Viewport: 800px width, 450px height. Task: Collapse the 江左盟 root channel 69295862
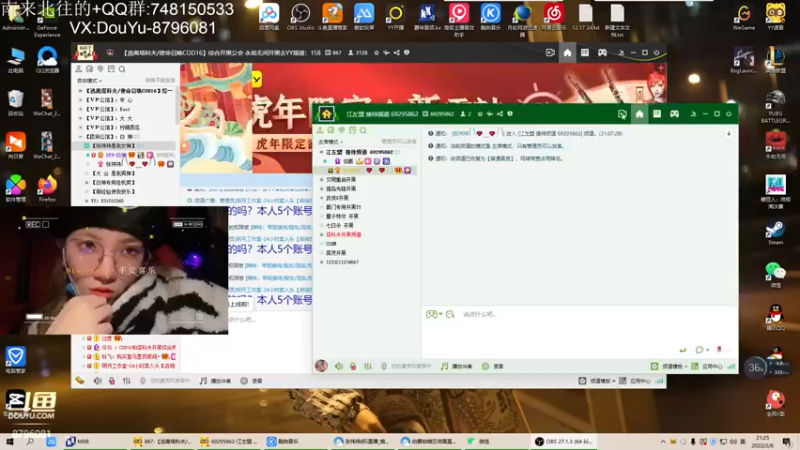pos(321,152)
